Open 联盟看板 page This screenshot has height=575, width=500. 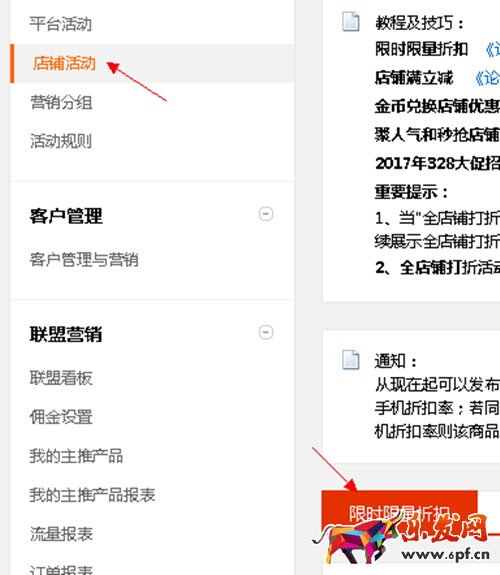click(61, 378)
